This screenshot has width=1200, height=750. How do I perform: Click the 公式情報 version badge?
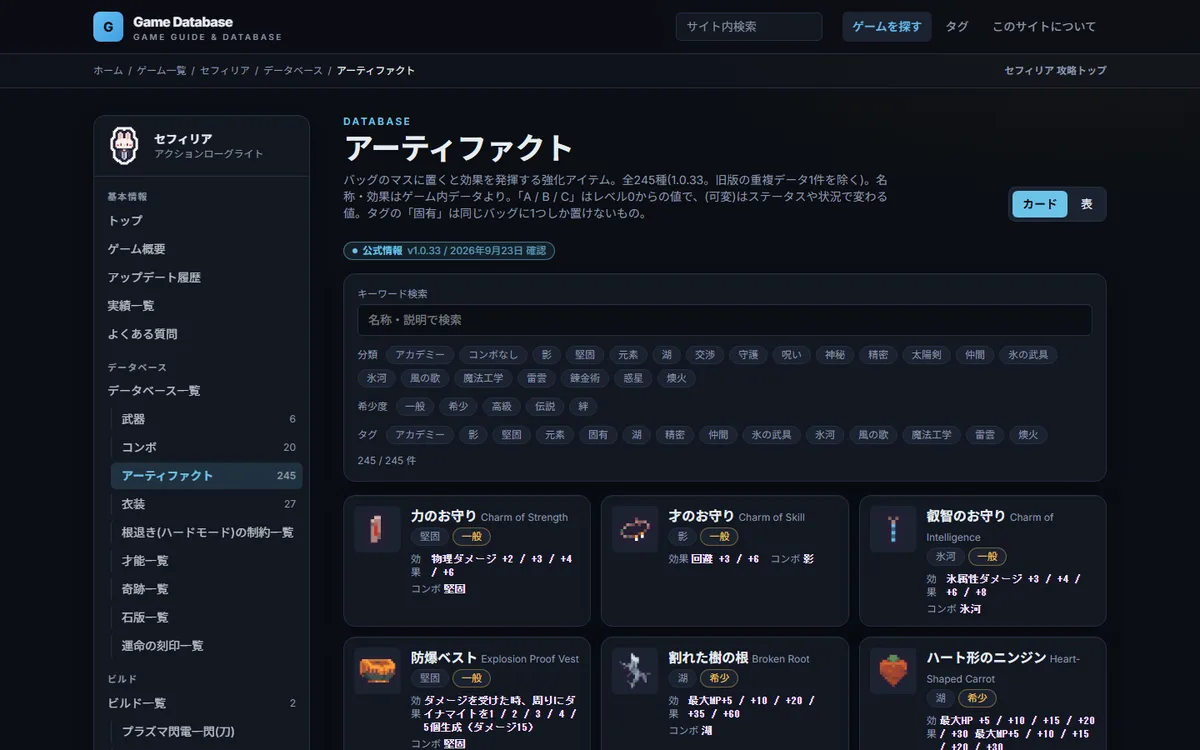(449, 250)
